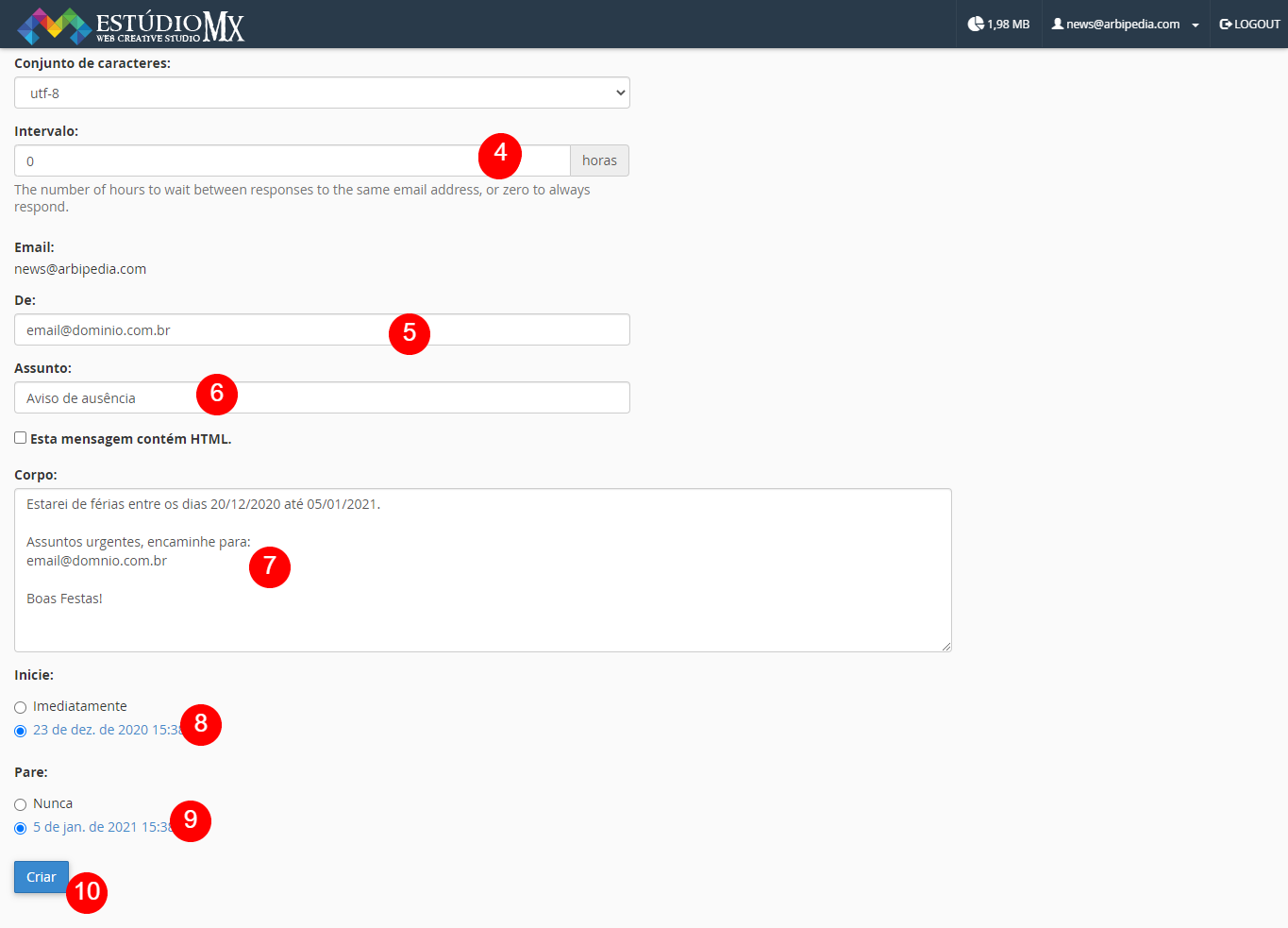Expand the user account dropdown caret

tap(1196, 25)
